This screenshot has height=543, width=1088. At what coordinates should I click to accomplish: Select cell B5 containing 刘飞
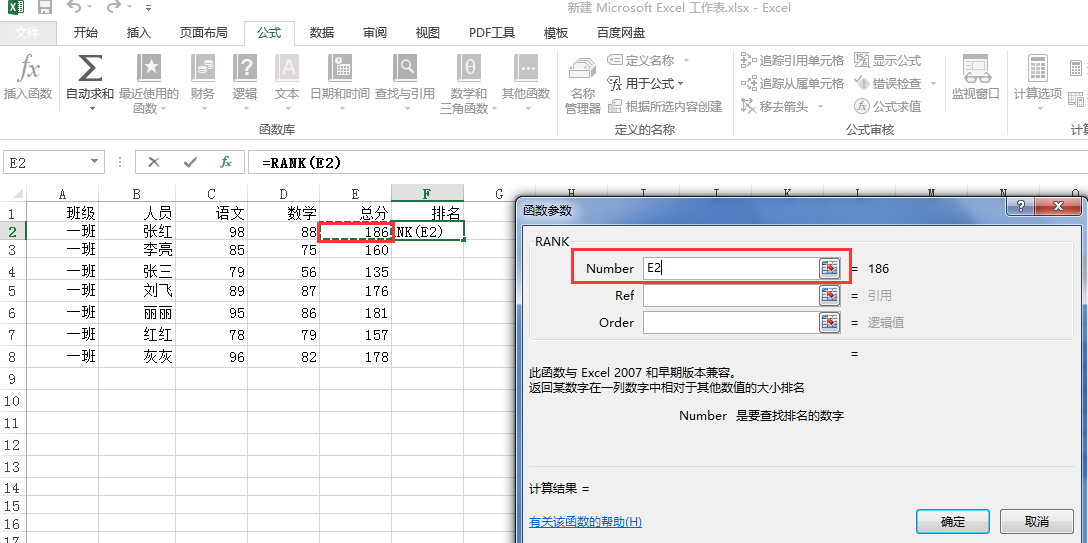tap(137, 291)
